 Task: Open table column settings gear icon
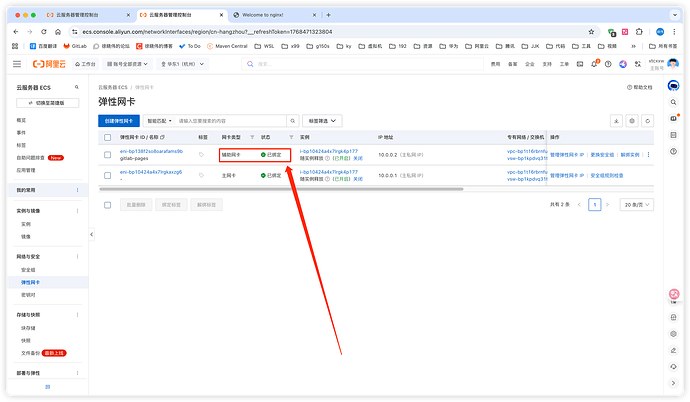coord(632,120)
